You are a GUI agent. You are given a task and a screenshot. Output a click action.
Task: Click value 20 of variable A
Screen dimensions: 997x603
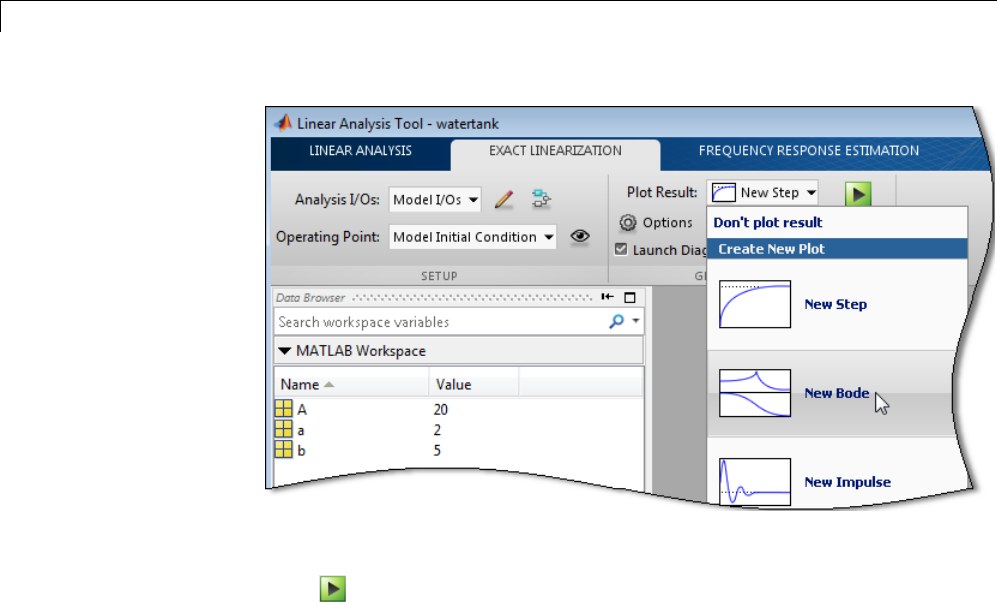(x=441, y=410)
